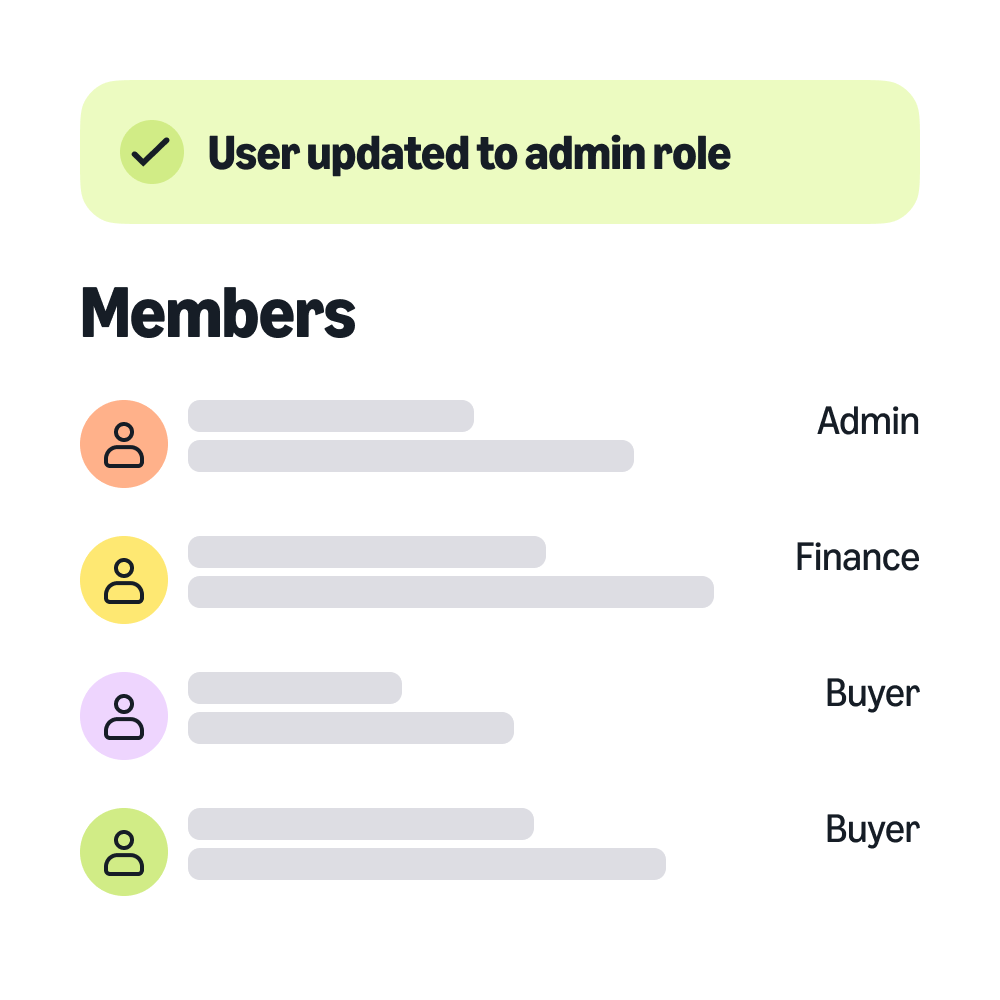Click the name placeholder beside purple avatar
Screen dimensions: 1000x1000
[x=295, y=688]
